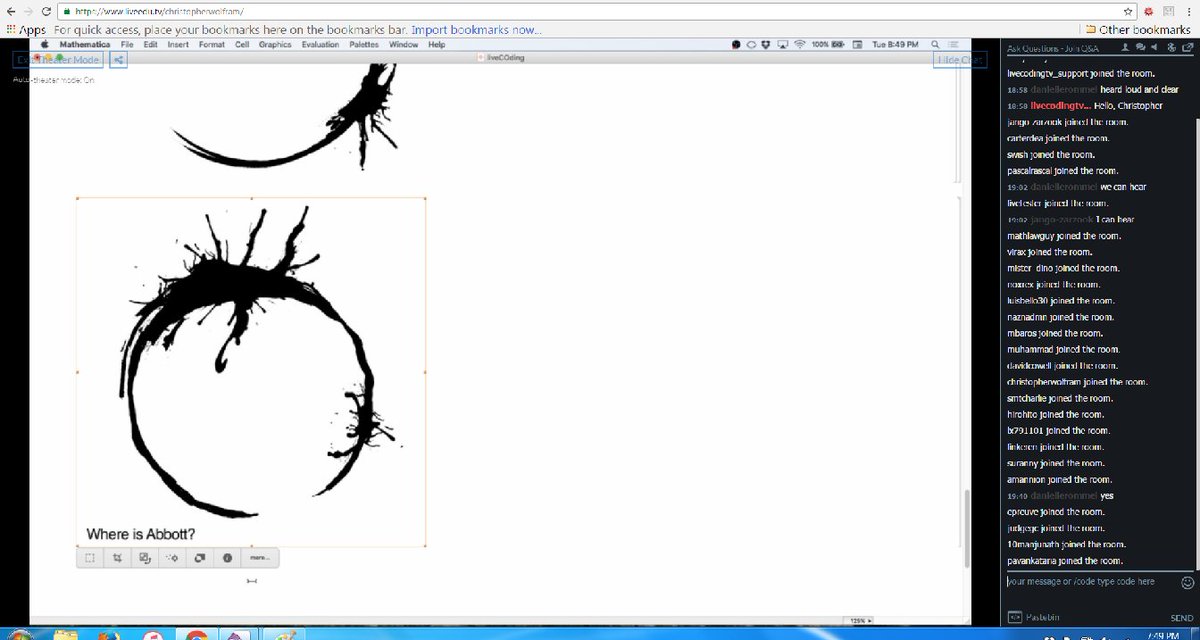
Task: Click the SEND button
Action: 1181,618
